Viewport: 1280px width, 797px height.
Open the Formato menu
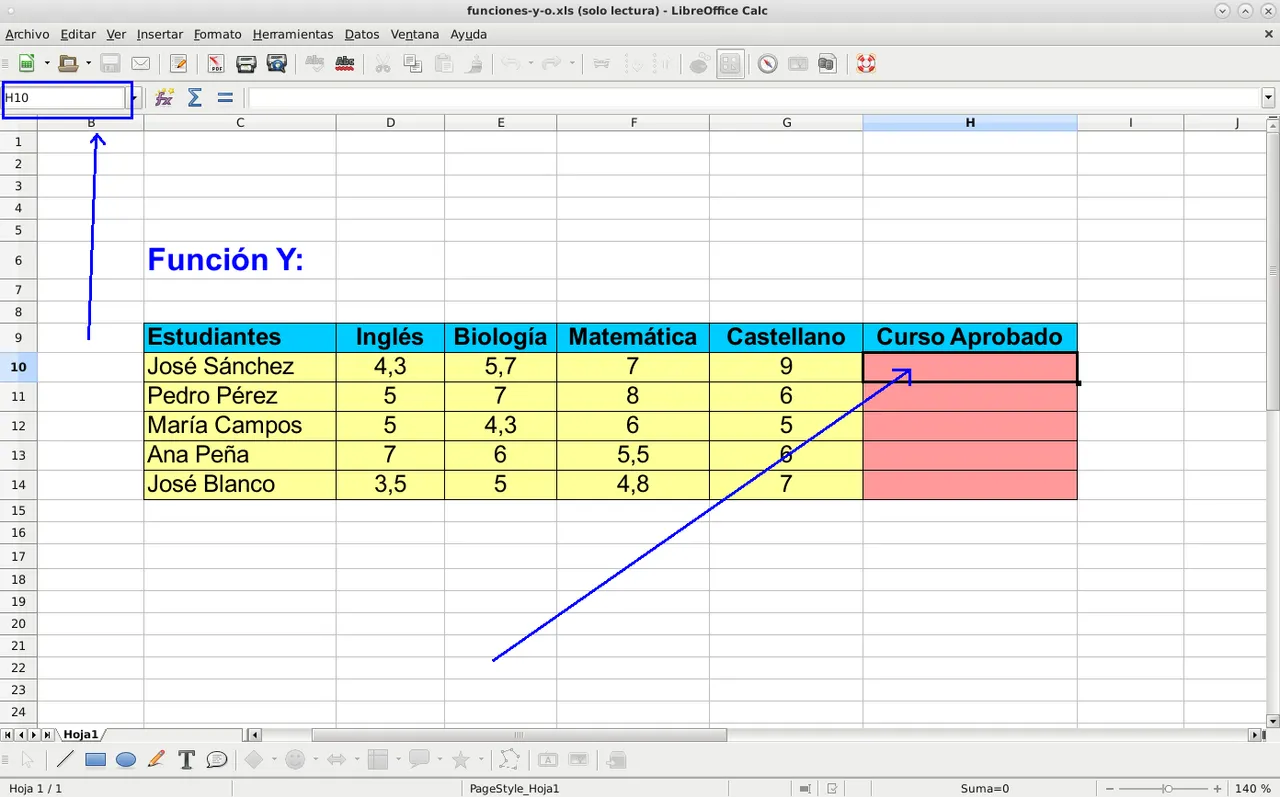217,34
